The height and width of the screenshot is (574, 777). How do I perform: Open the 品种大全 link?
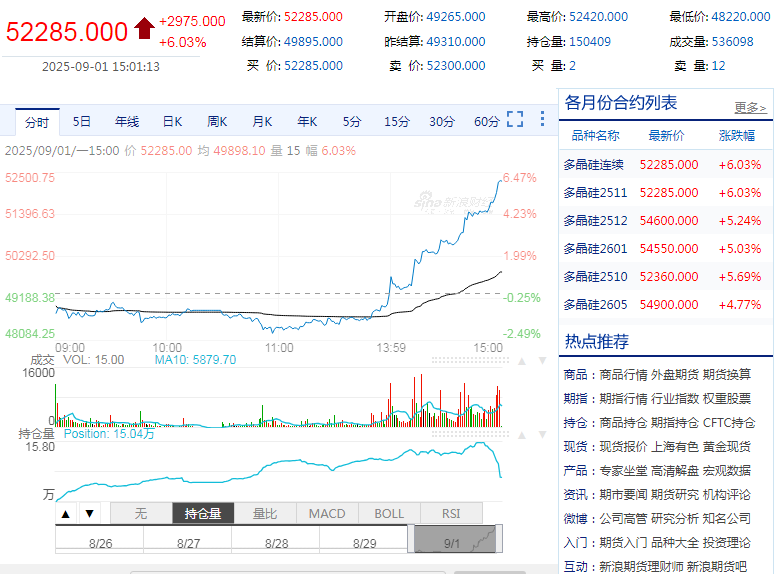(x=675, y=543)
